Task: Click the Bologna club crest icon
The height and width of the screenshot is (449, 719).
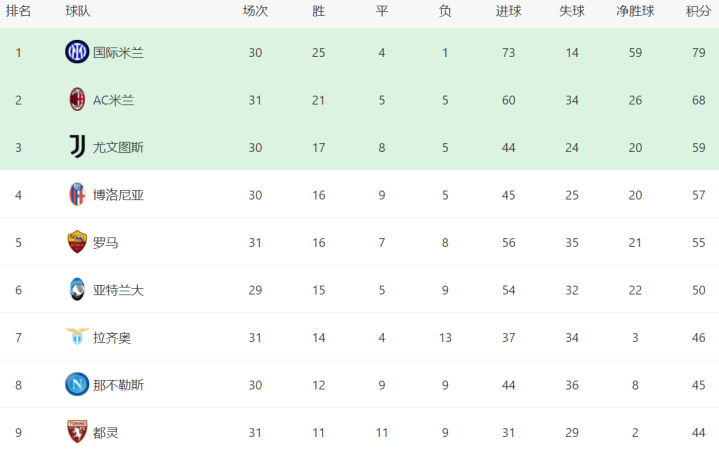Action: click(x=77, y=194)
